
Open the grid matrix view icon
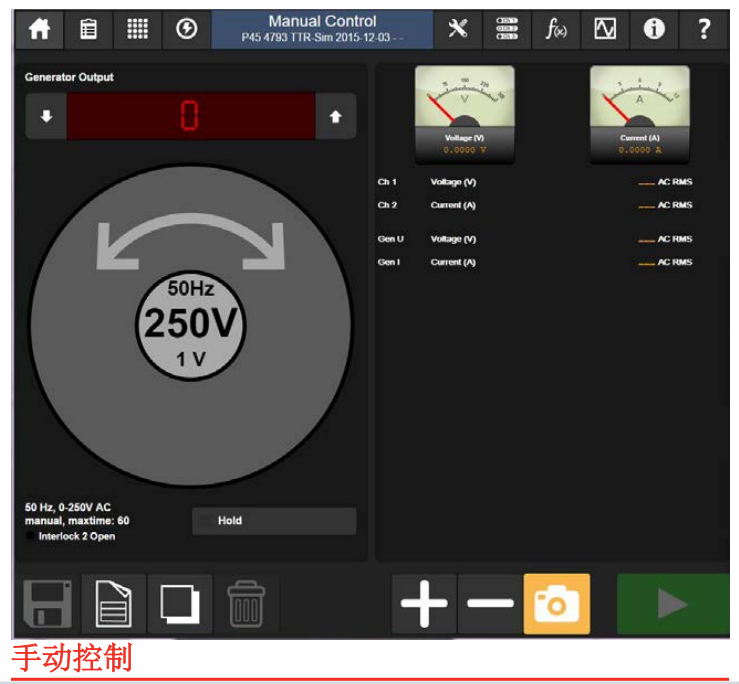(137, 29)
